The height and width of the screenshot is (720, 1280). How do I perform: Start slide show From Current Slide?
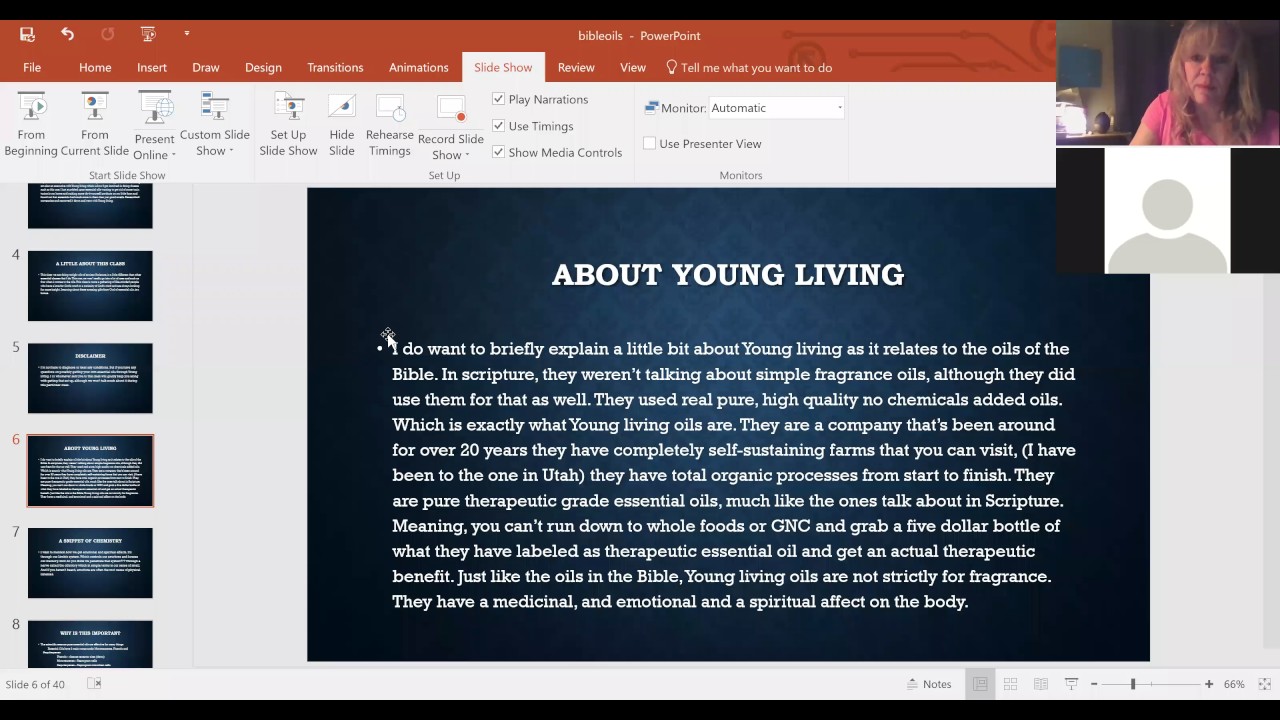pyautogui.click(x=95, y=125)
